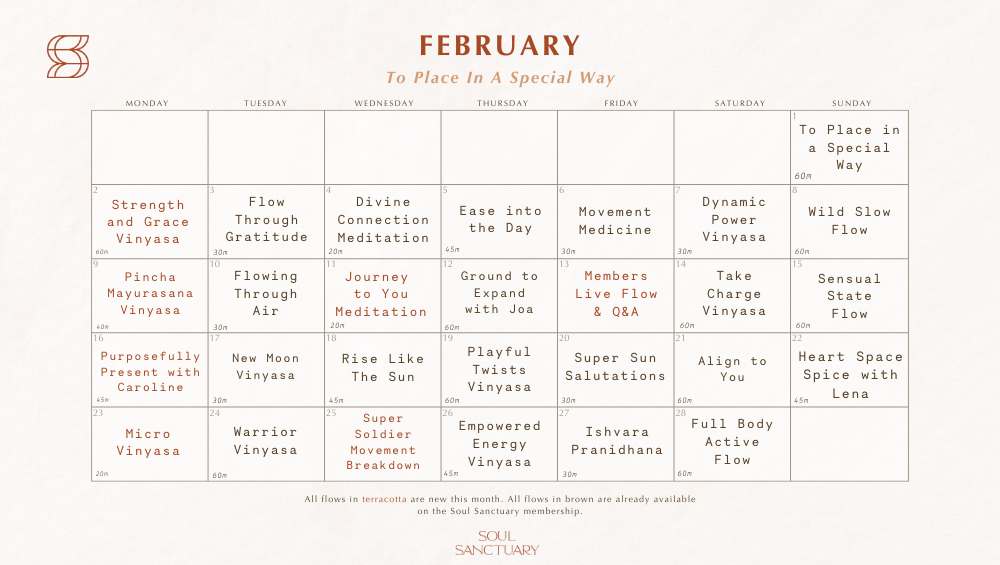The height and width of the screenshot is (565, 1000).
Task: Open Ishvara Pranidhana on the 27th
Action: tap(616, 441)
